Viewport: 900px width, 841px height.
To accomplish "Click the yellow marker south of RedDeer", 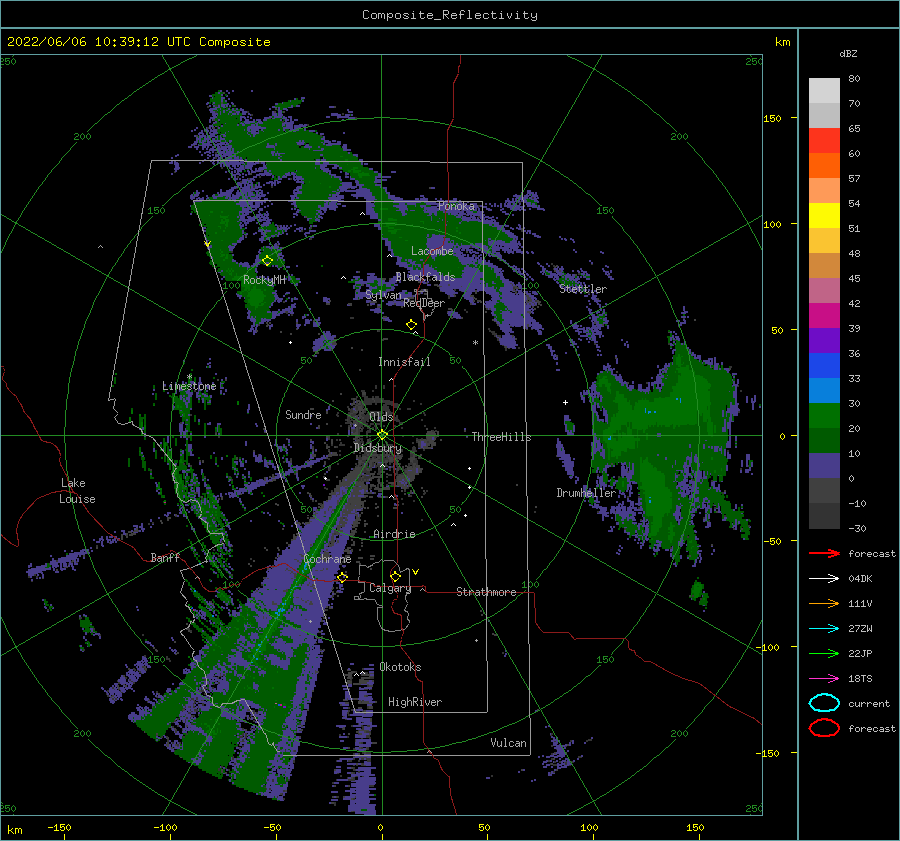I will 411,325.
